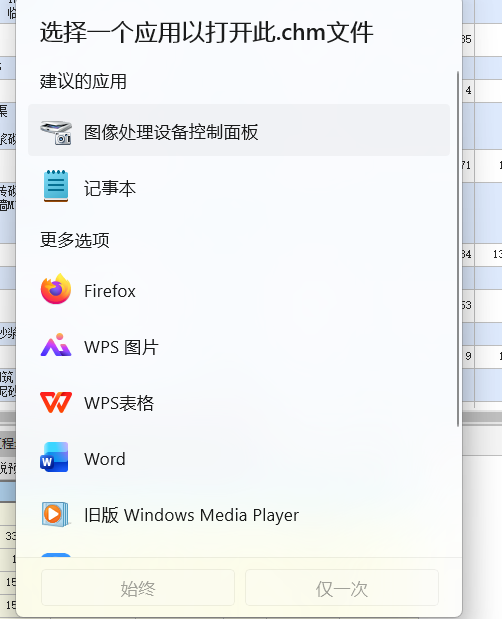Click the WPS表格 label
Viewport: 502px width, 619px height.
[x=119, y=403]
